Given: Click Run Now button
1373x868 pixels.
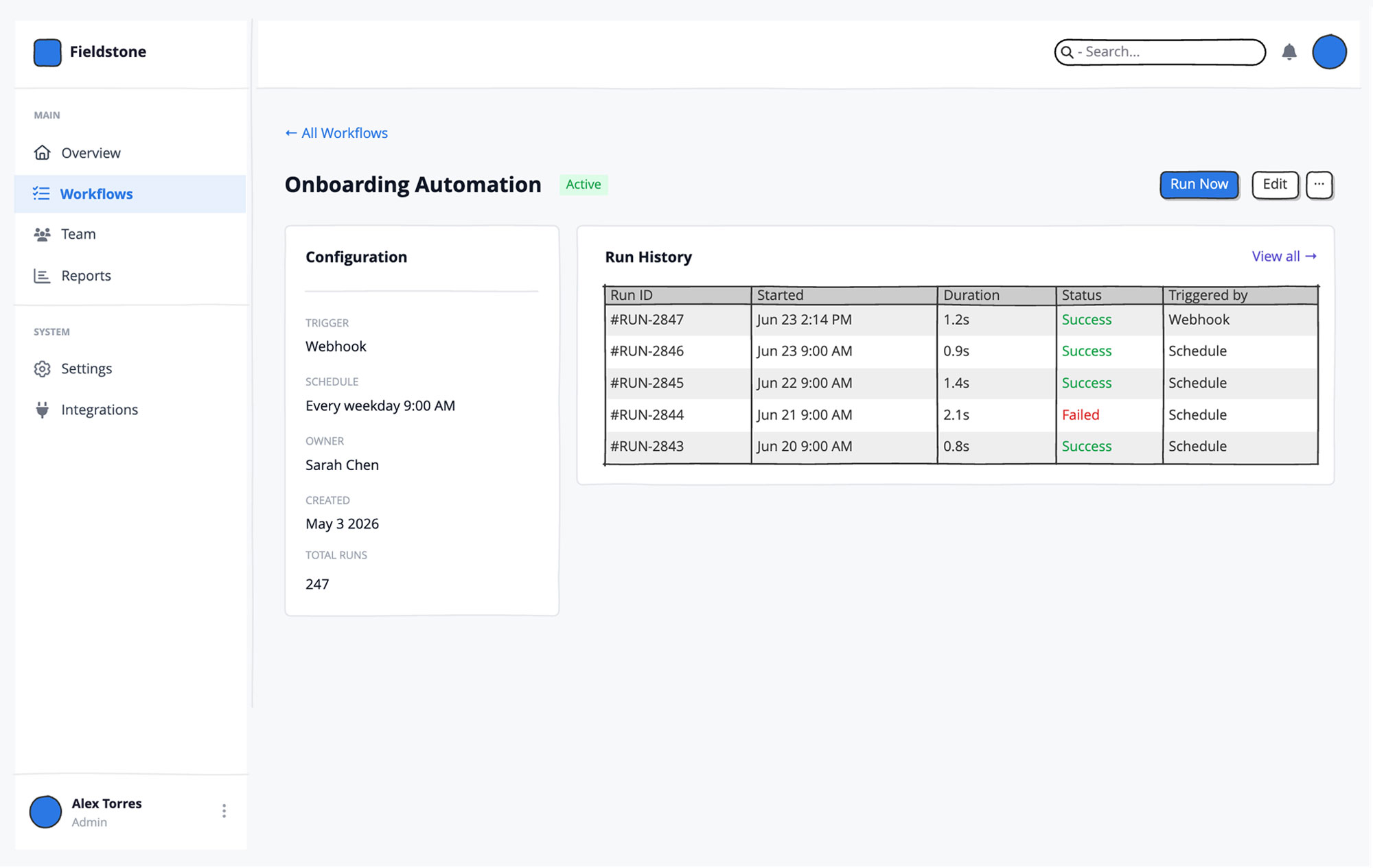Looking at the screenshot, I should 1199,185.
